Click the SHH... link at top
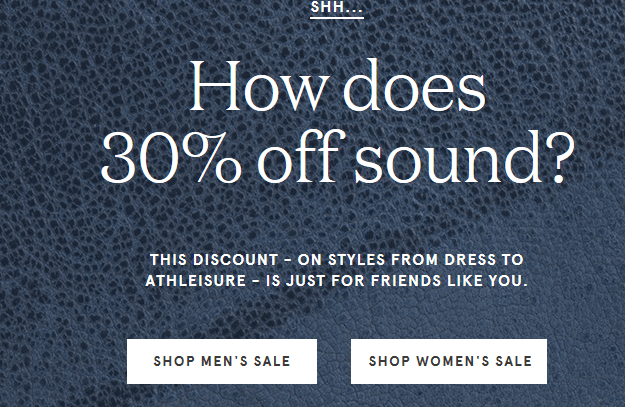 (337, 7)
